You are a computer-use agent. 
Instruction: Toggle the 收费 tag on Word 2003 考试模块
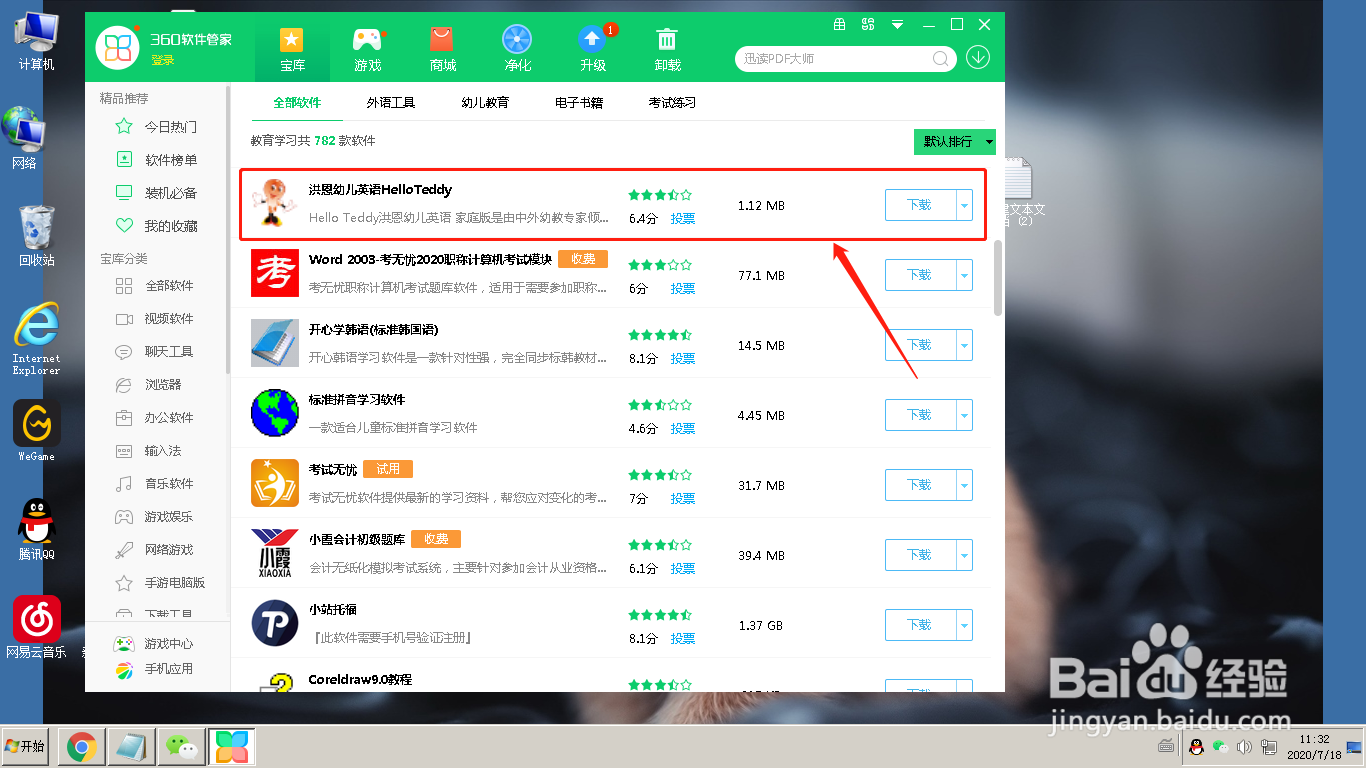tap(582, 258)
